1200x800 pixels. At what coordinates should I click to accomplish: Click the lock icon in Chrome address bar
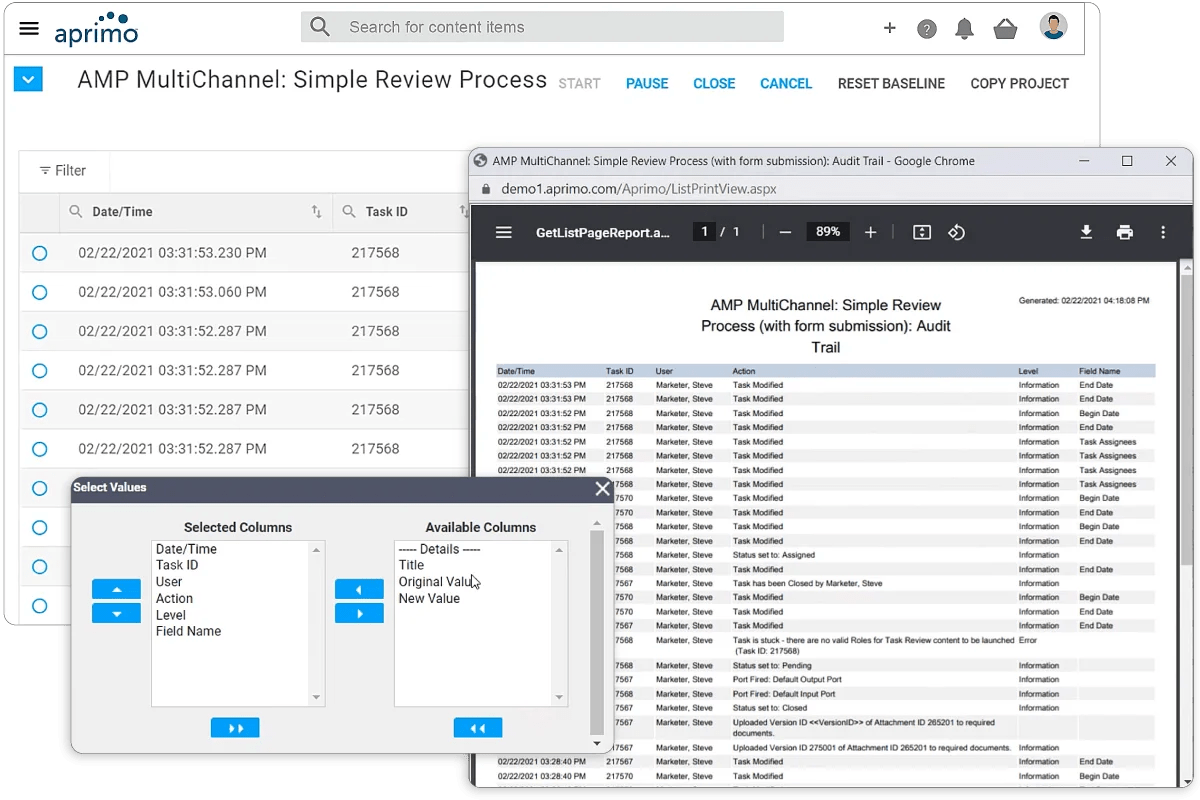[487, 188]
